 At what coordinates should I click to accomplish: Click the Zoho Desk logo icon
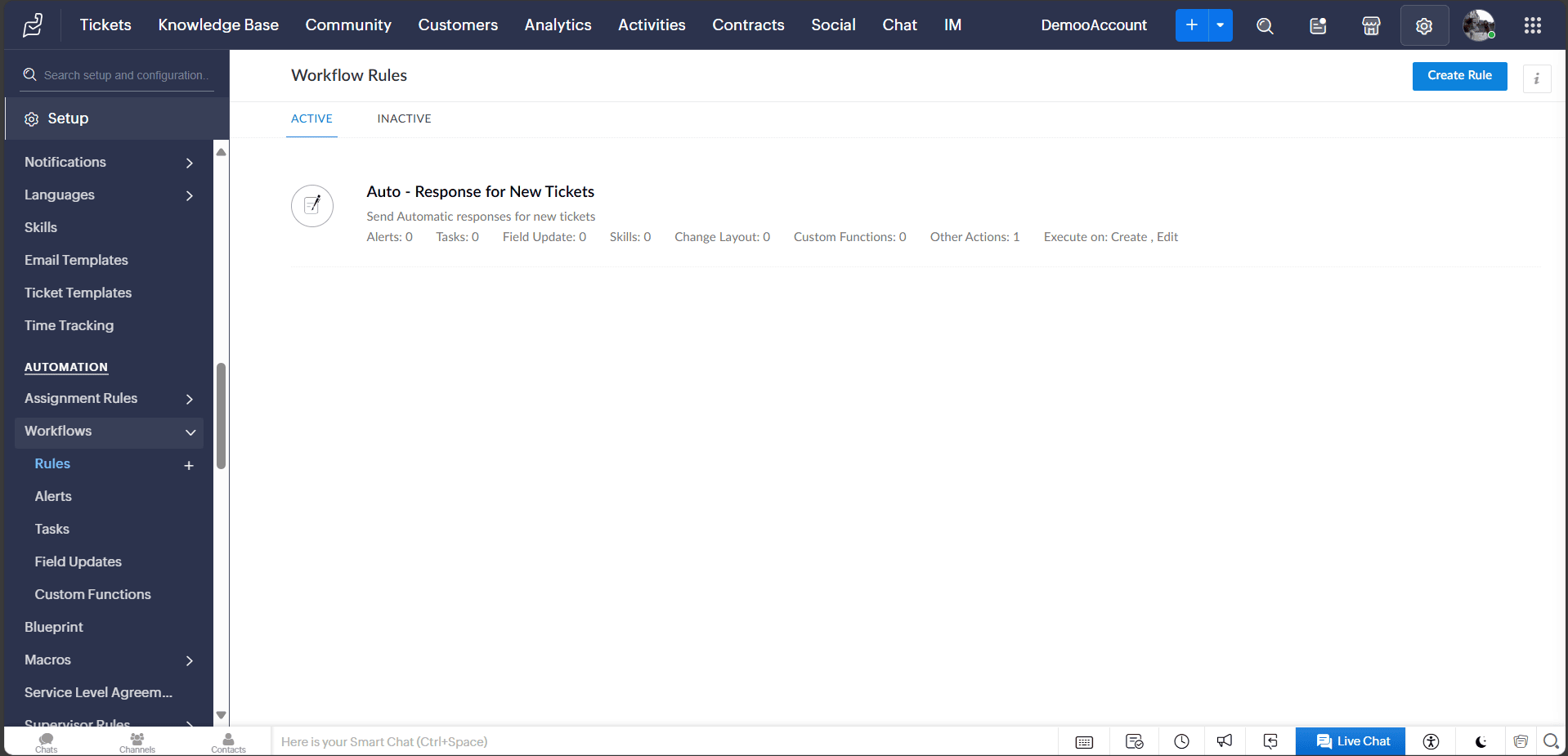[33, 25]
